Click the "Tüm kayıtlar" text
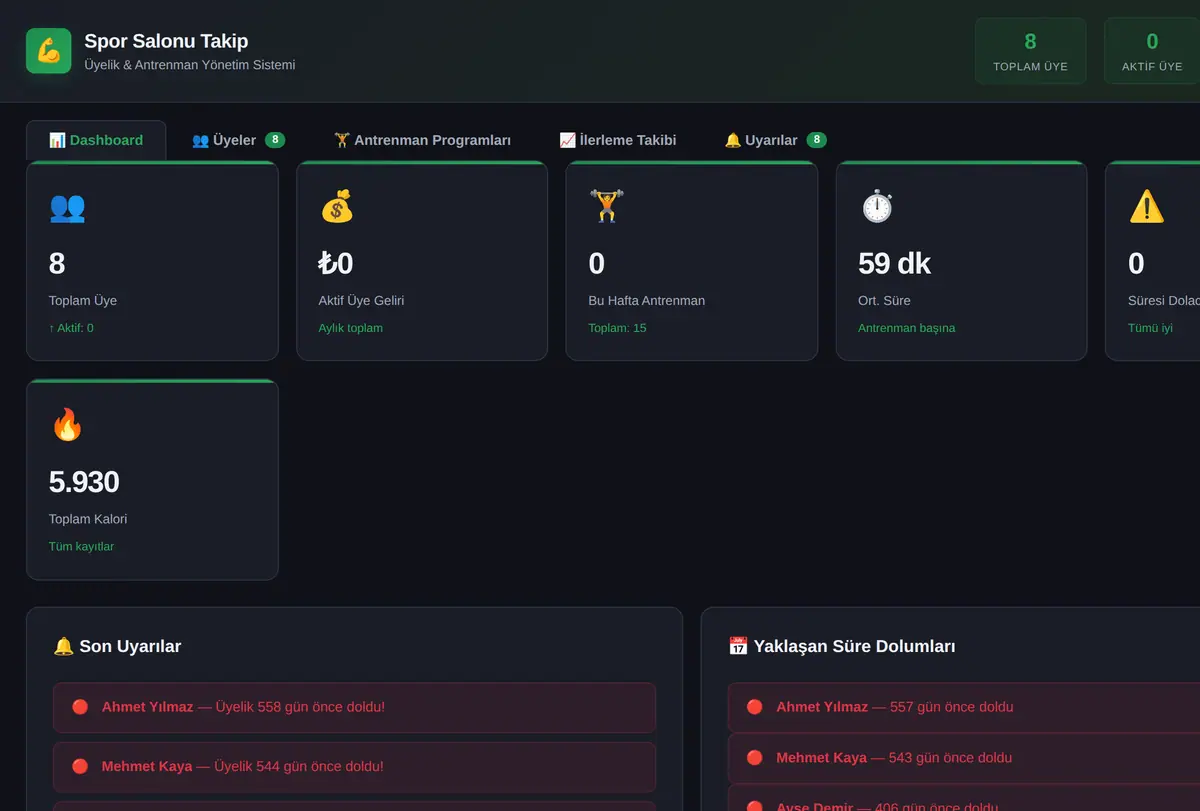 pos(81,547)
